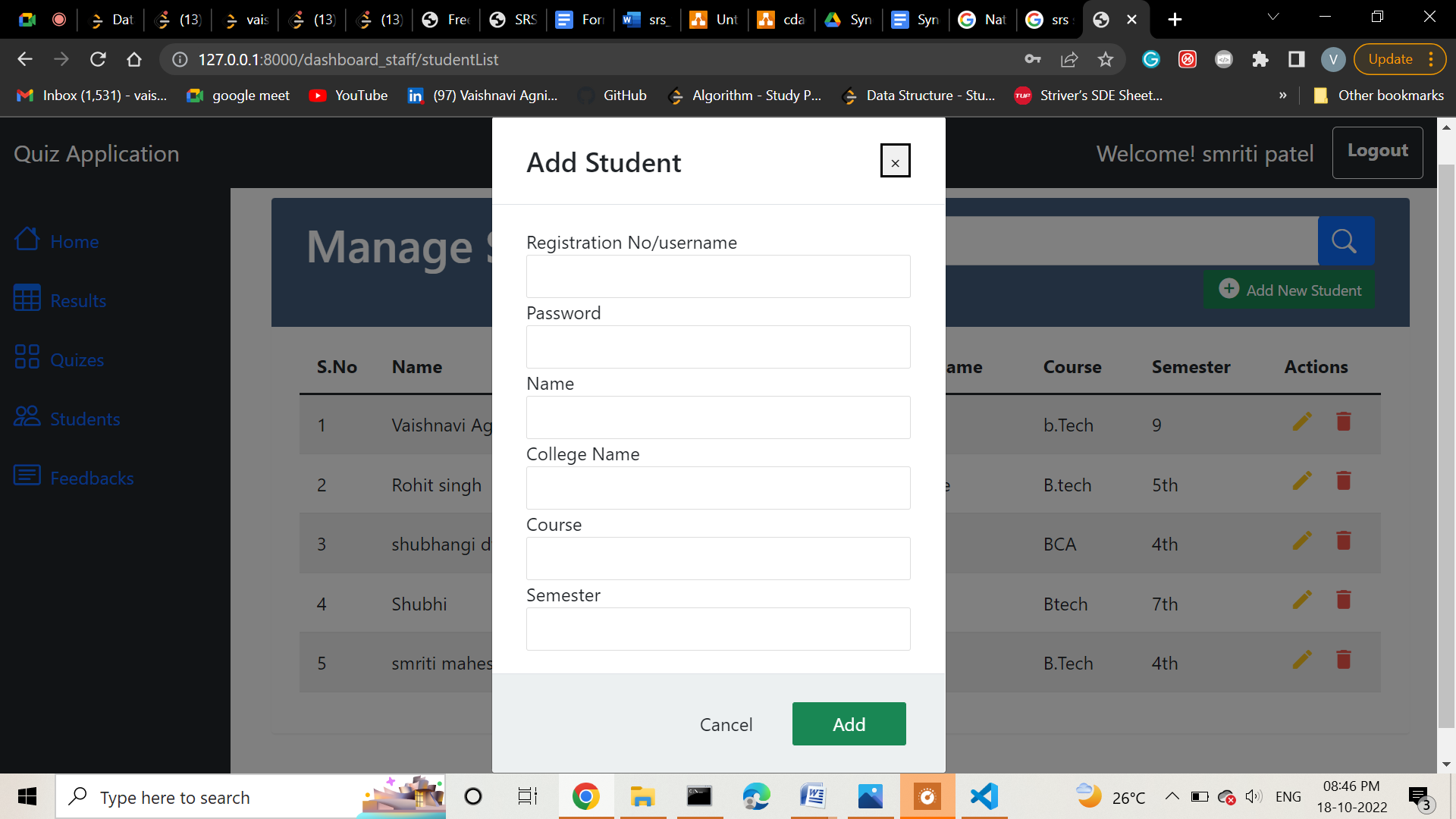The height and width of the screenshot is (819, 1456).
Task: Focus the Password input field
Action: 718,347
